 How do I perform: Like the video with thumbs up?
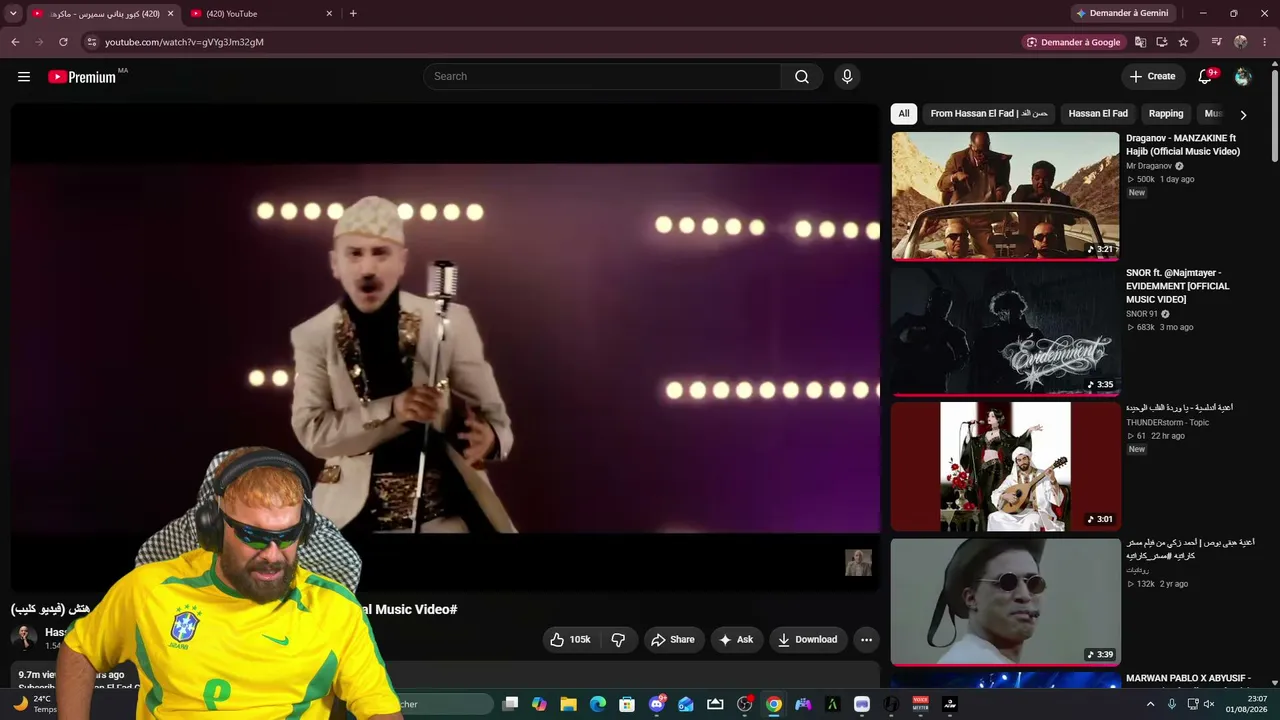click(x=570, y=640)
